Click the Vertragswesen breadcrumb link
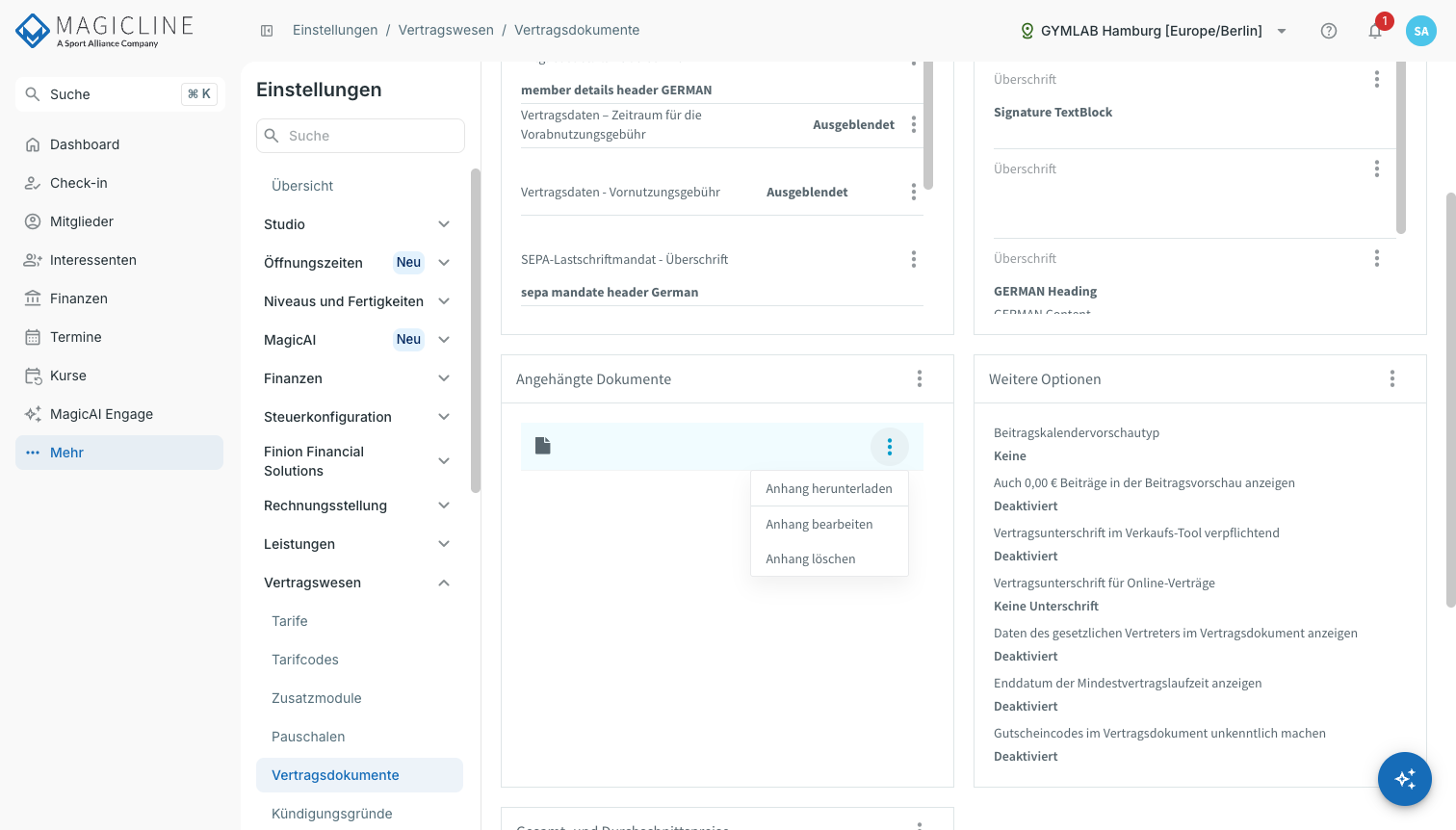Screen dimensions: 1456x830 [446, 31]
